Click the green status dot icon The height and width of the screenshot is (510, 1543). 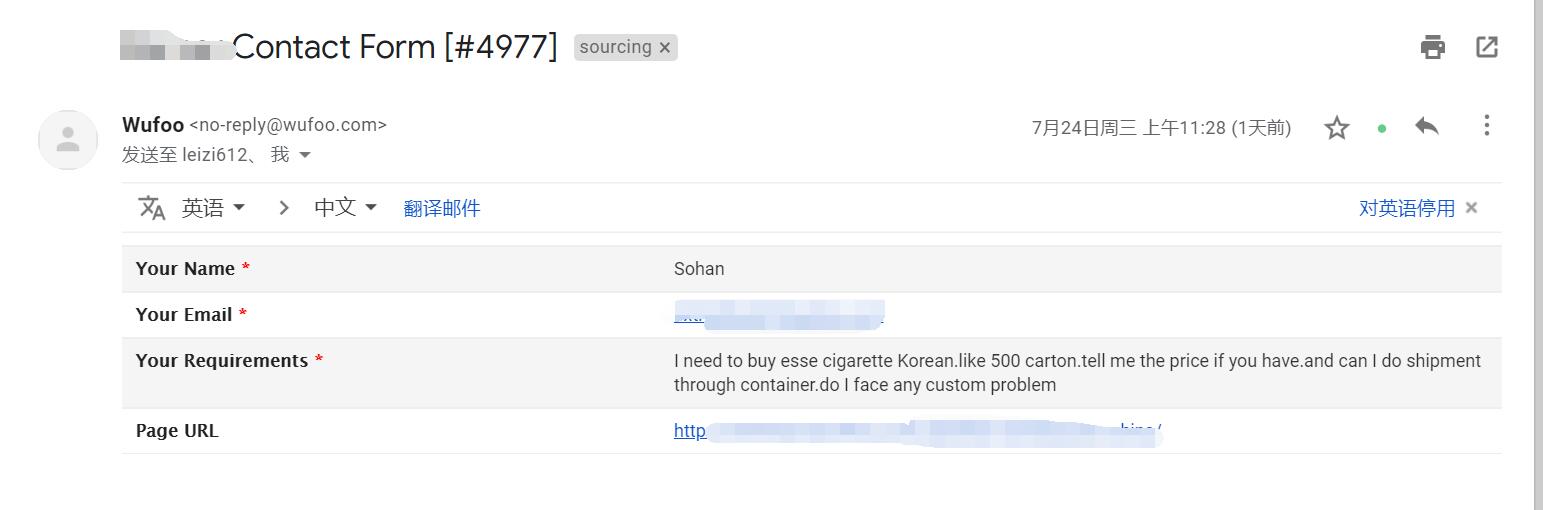point(1382,128)
